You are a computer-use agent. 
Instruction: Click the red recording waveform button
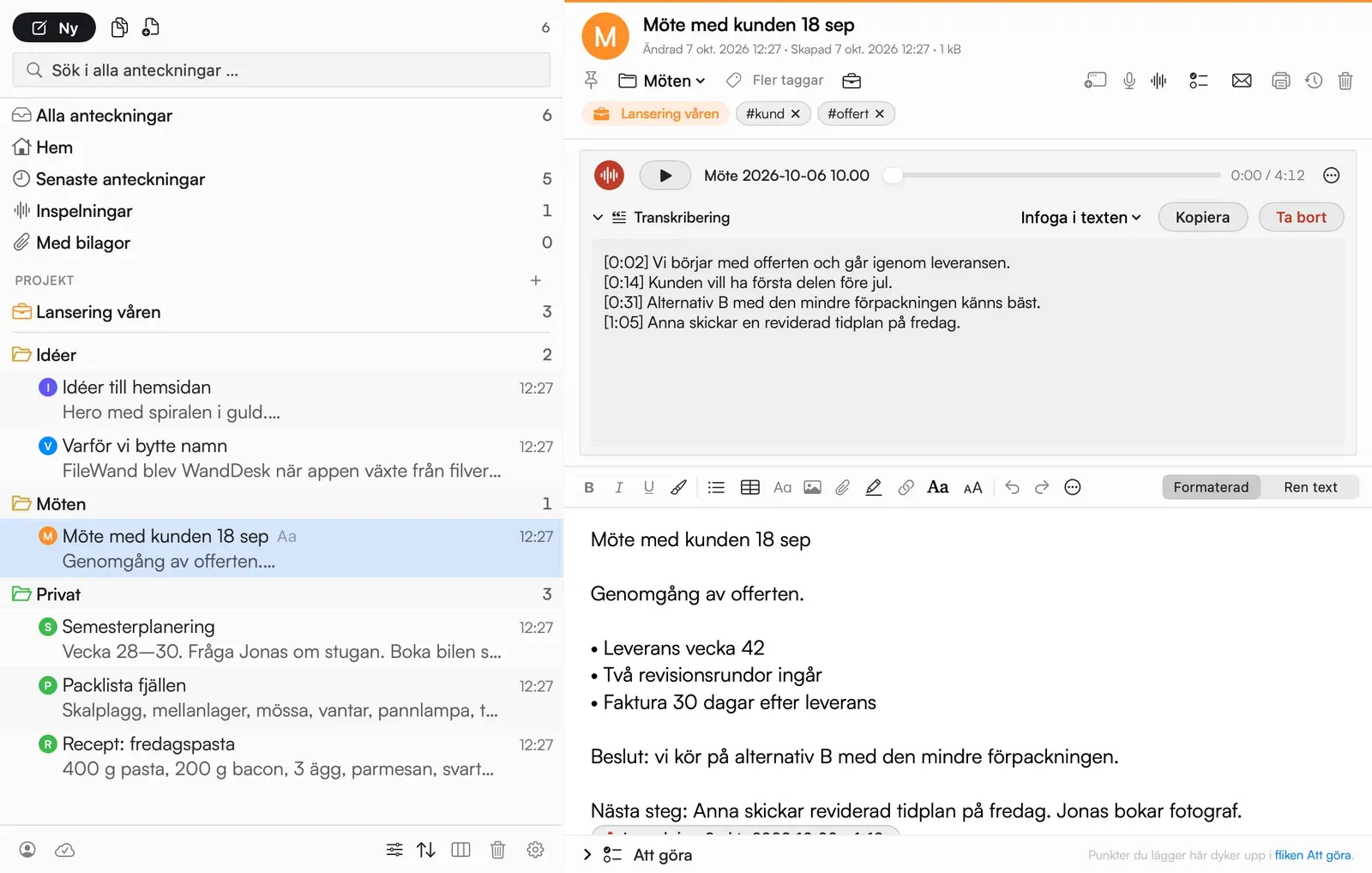click(x=609, y=175)
